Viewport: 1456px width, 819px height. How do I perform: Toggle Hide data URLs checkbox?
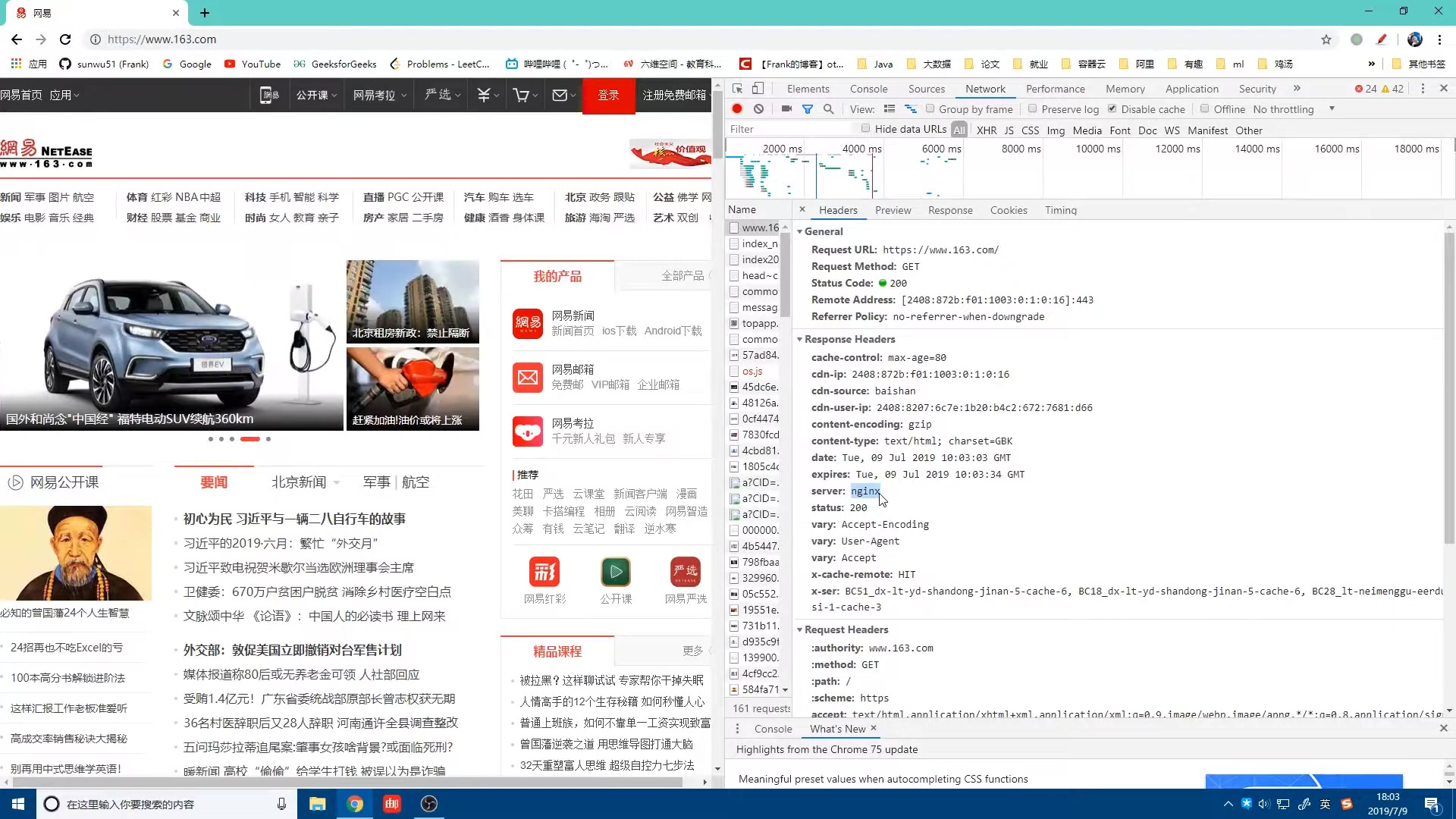click(865, 128)
